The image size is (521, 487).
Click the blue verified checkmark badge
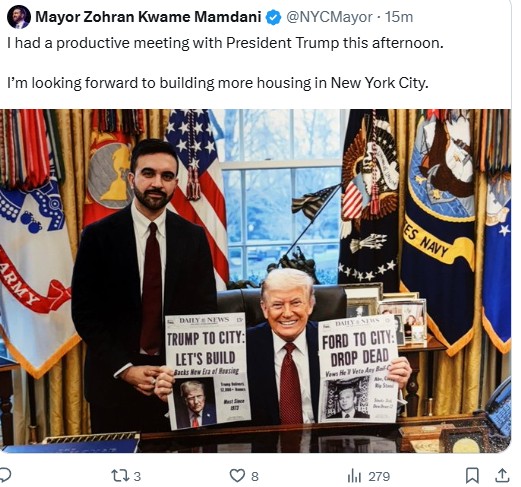273,17
